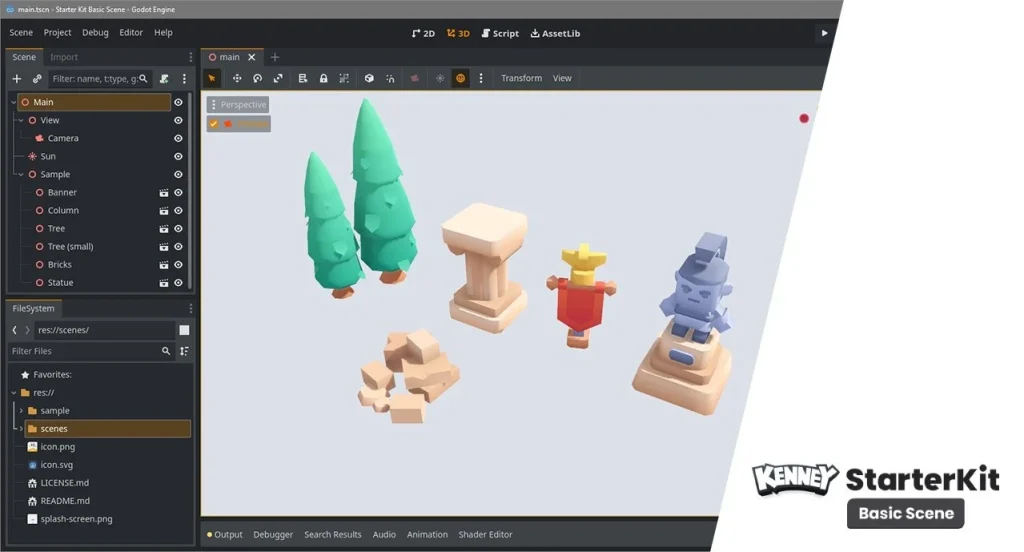Switch to the 2D workspace
Image resolution: width=1024 pixels, height=552 pixels.
tap(423, 33)
